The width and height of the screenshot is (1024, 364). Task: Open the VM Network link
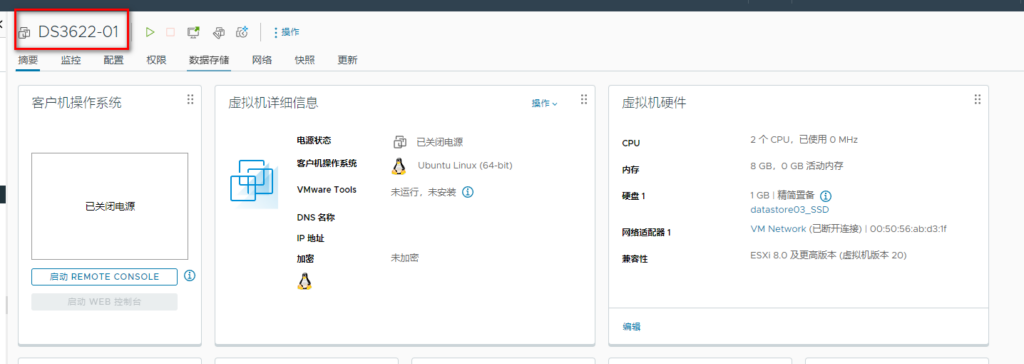click(x=778, y=229)
